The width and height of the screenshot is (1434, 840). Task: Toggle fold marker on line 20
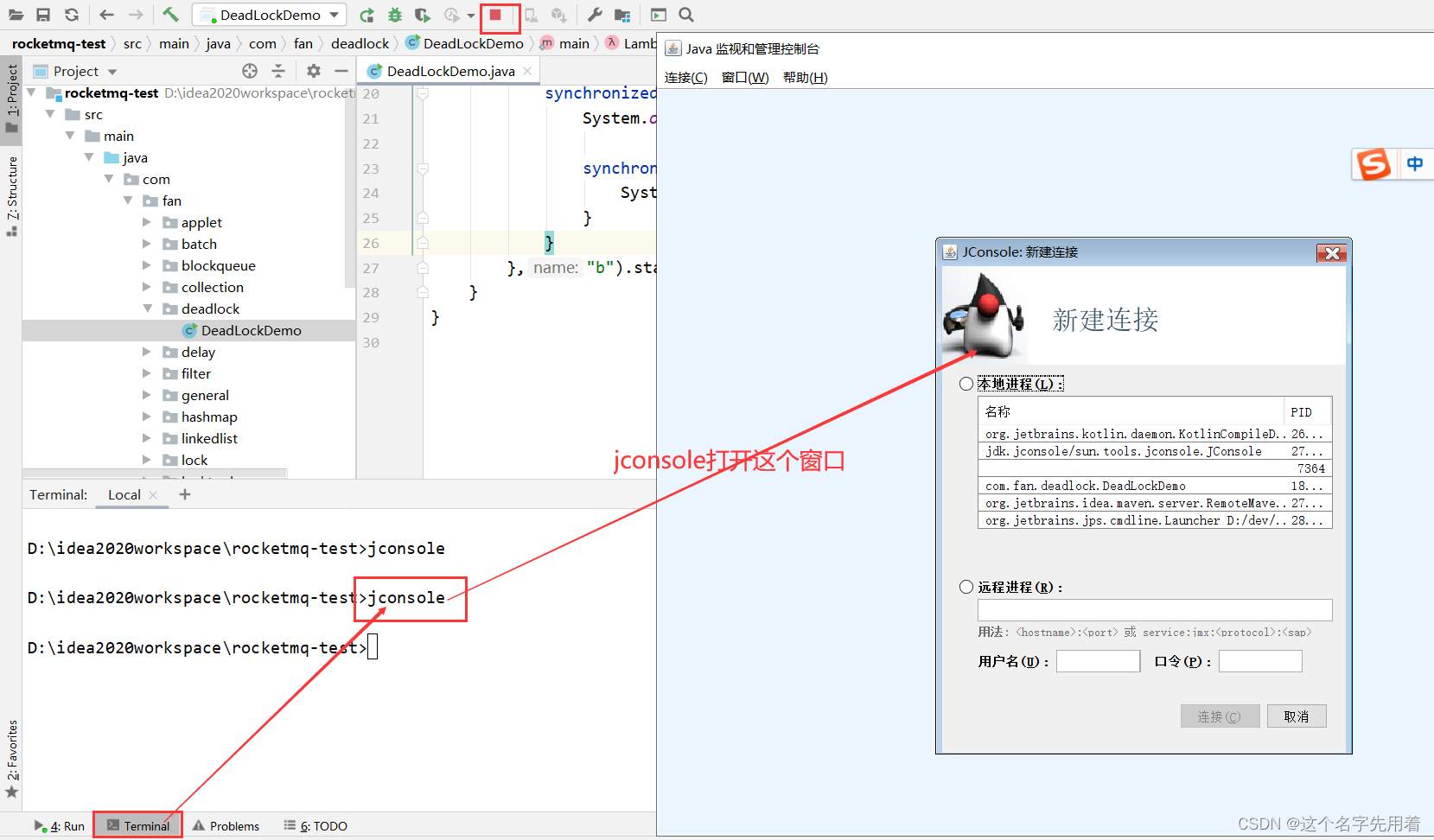pyautogui.click(x=423, y=93)
